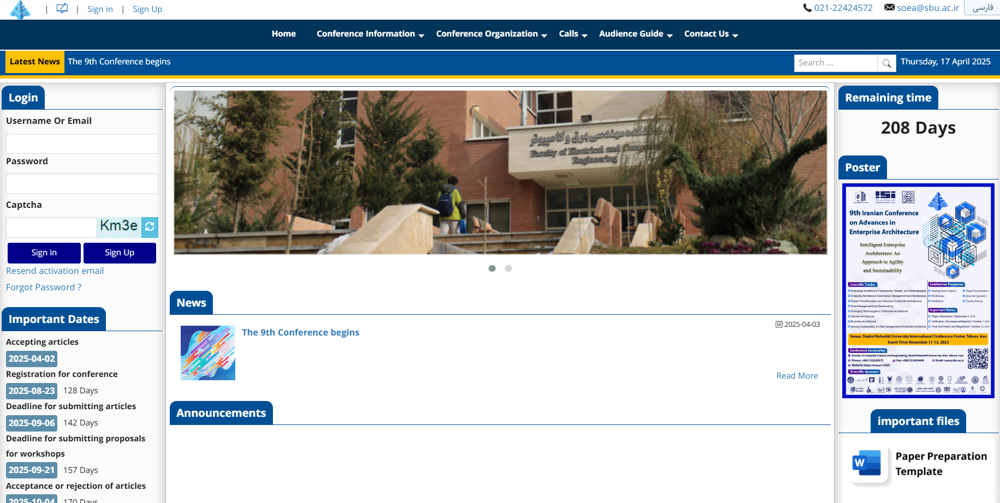Follow the Forgot Password link
The height and width of the screenshot is (503, 1000).
pyautogui.click(x=43, y=287)
